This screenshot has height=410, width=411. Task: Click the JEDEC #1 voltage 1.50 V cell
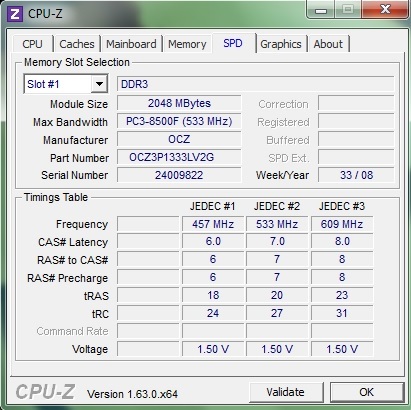coord(213,349)
